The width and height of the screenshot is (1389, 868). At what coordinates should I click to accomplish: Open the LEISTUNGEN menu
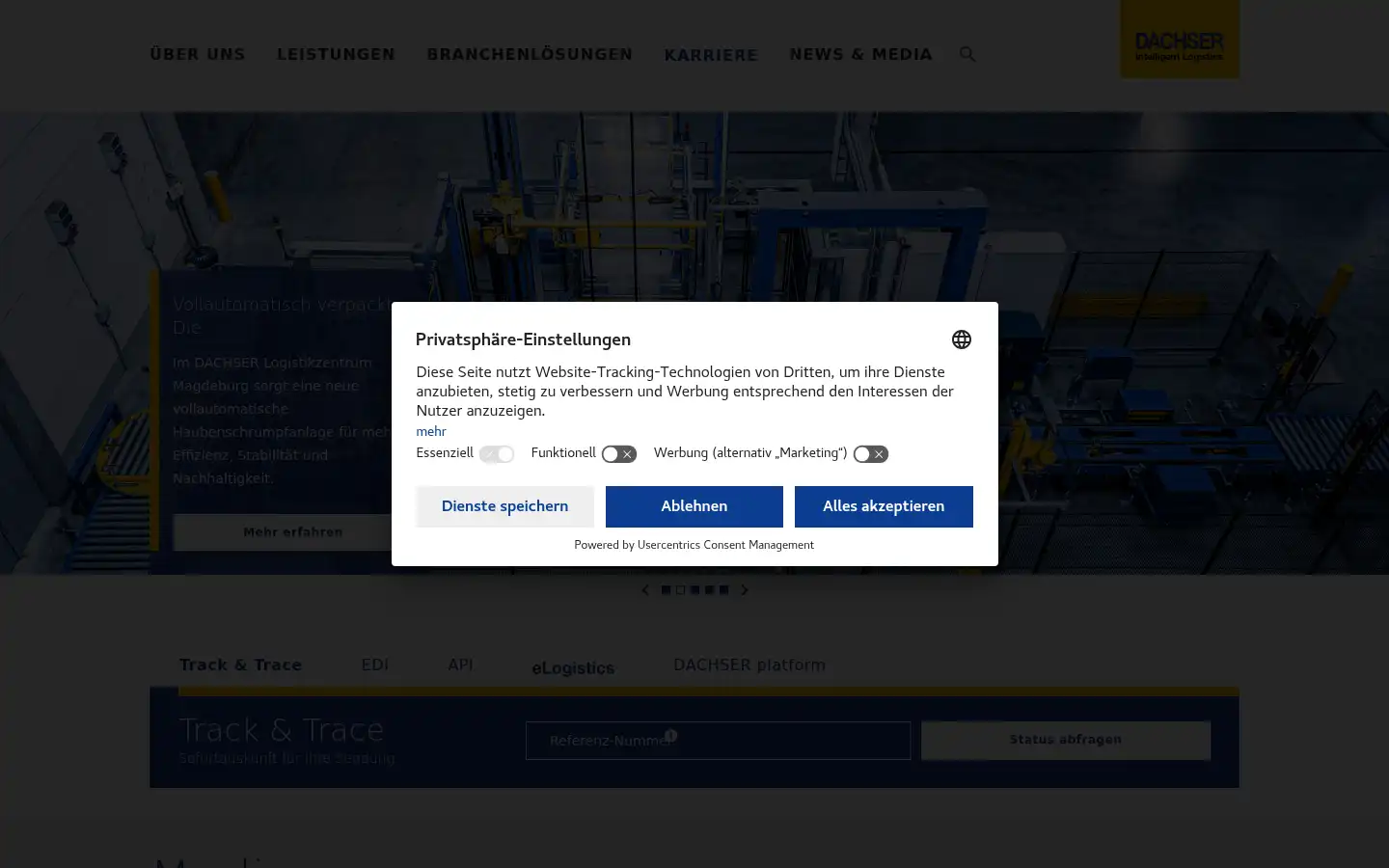[336, 55]
